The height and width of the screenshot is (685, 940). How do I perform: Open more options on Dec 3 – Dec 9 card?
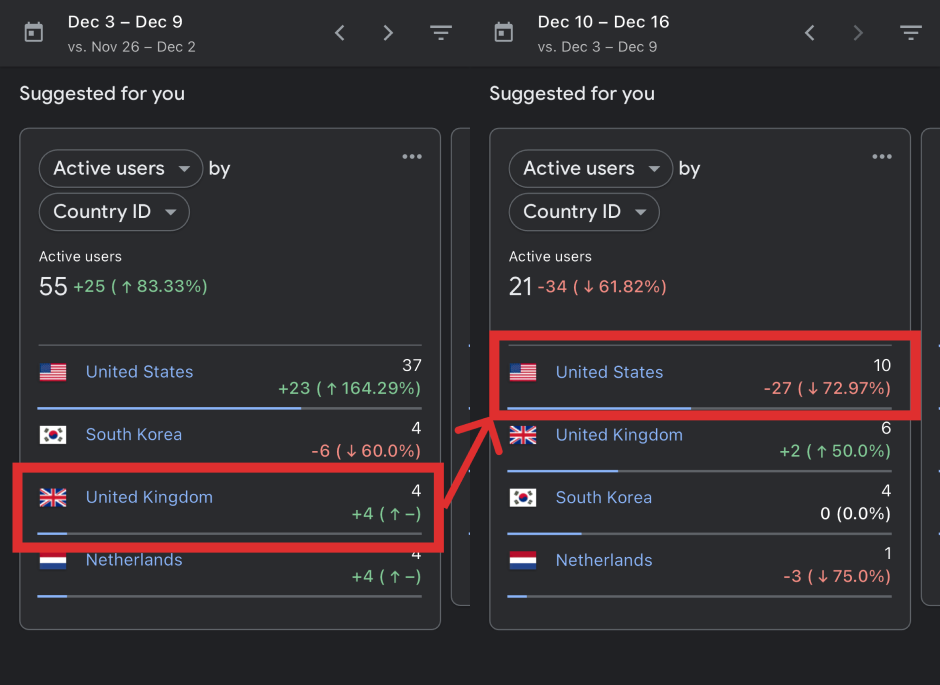point(412,156)
